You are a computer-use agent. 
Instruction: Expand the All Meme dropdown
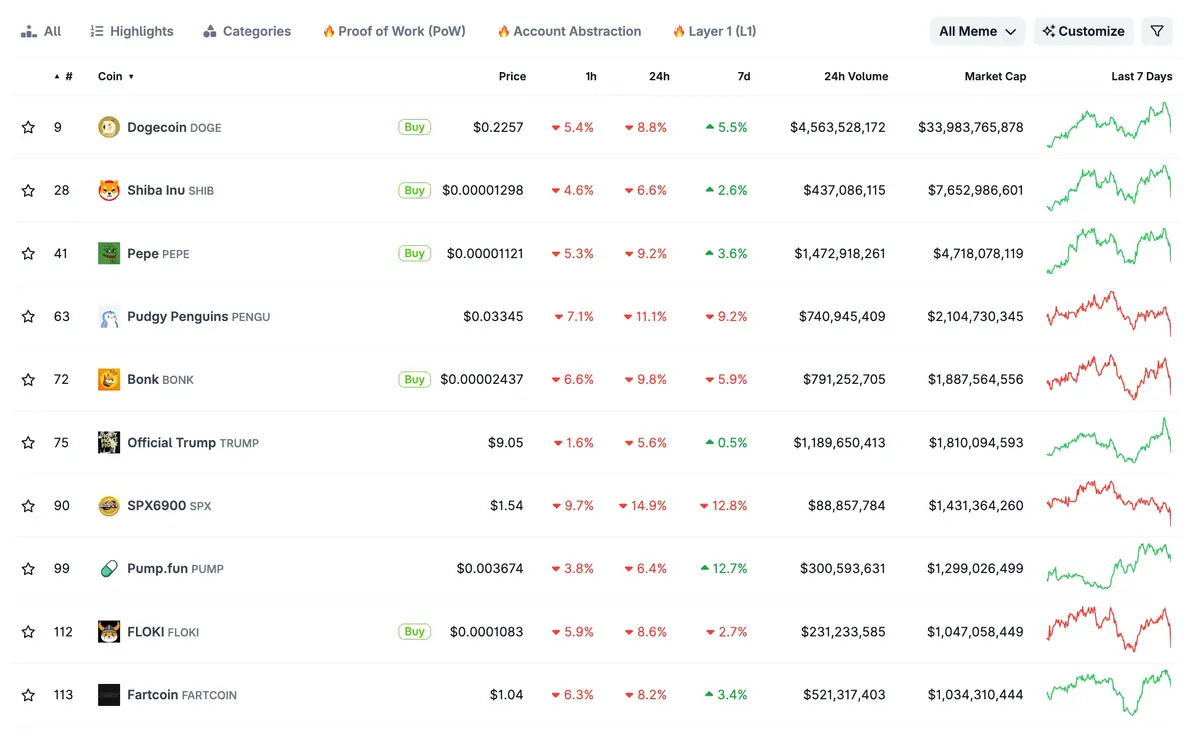click(x=977, y=31)
